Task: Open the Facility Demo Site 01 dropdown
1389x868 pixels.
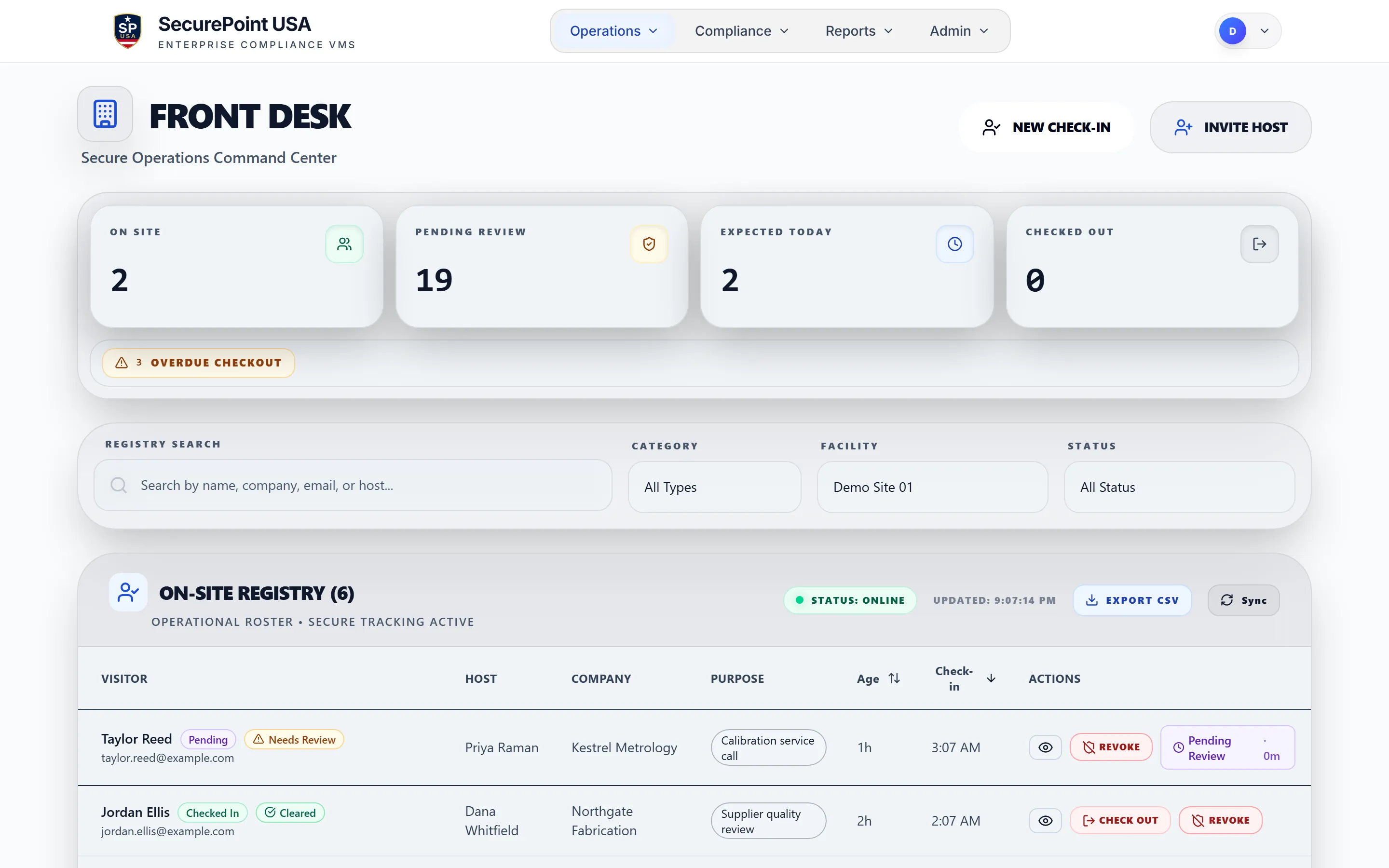Action: (x=932, y=487)
